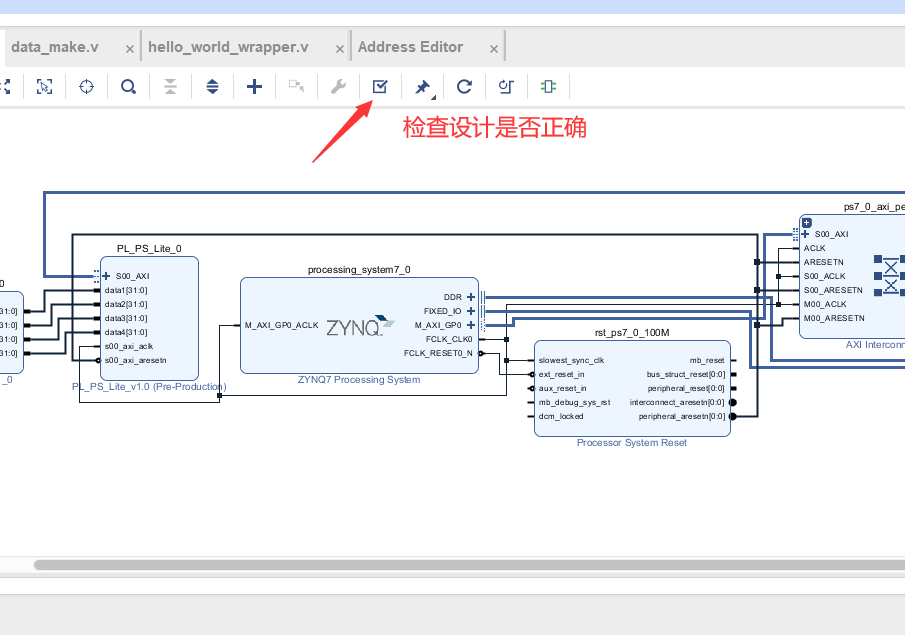Click the Pin toolbar icon

click(x=423, y=87)
